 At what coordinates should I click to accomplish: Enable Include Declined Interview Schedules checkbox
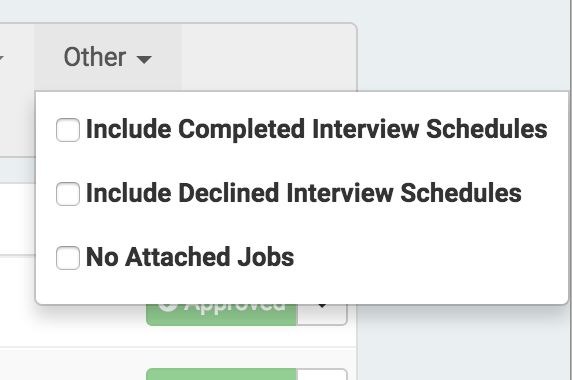click(68, 194)
